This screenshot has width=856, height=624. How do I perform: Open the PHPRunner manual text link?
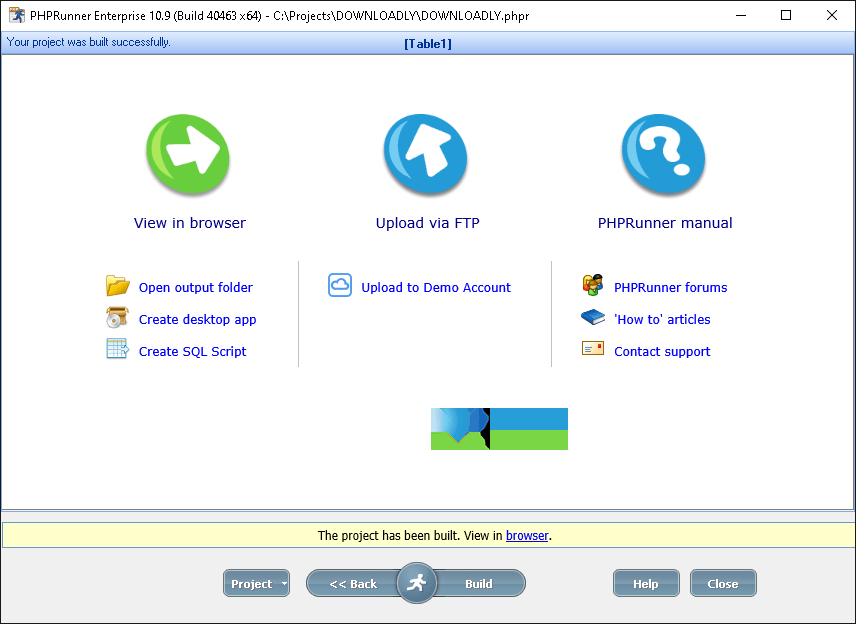click(x=665, y=223)
